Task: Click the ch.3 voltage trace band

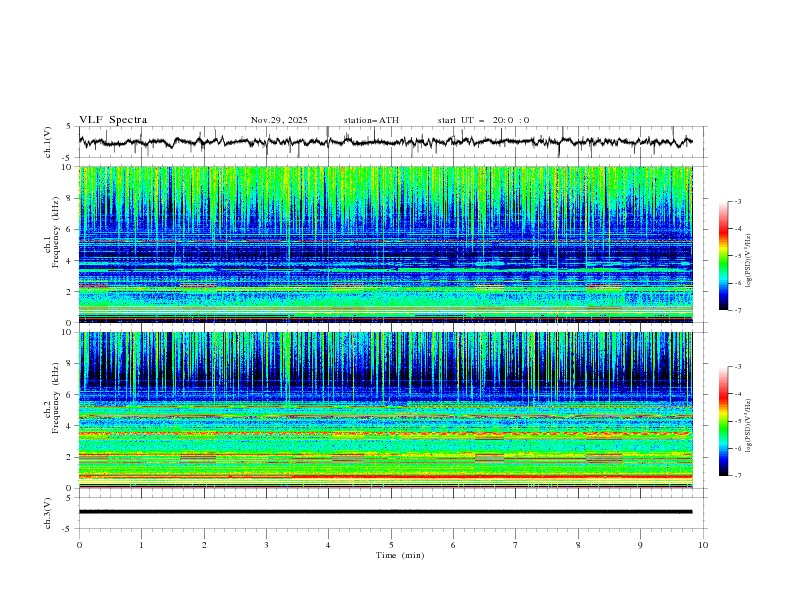Action: (x=385, y=512)
